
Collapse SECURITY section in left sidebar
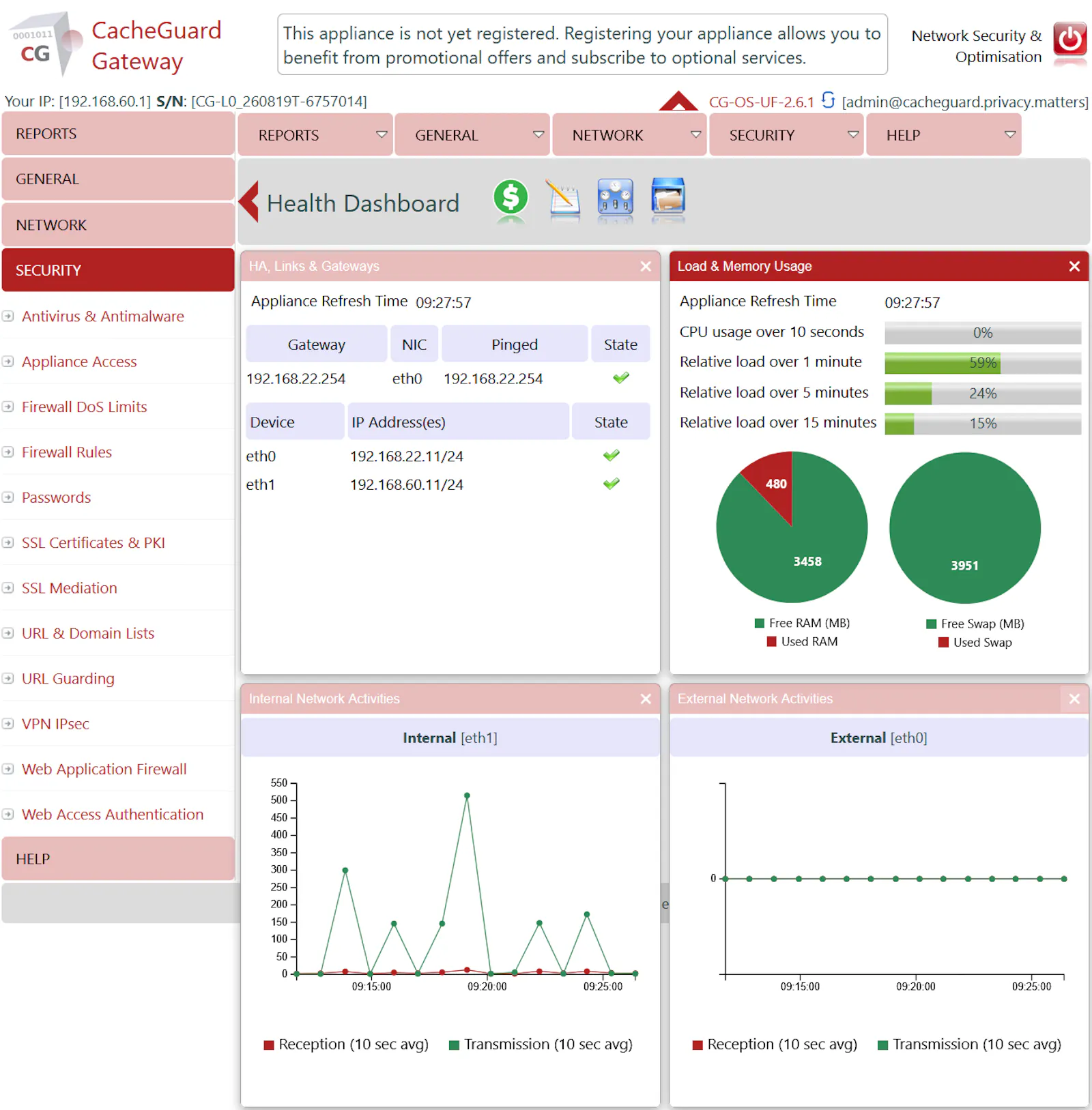(118, 270)
